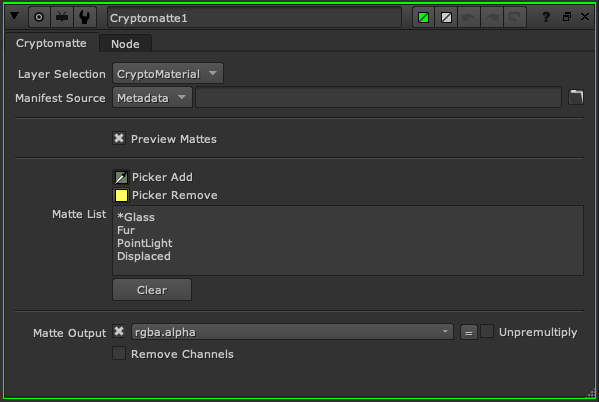Toggle the Preview Mattes checkbox
599x402 pixels.
coord(119,138)
